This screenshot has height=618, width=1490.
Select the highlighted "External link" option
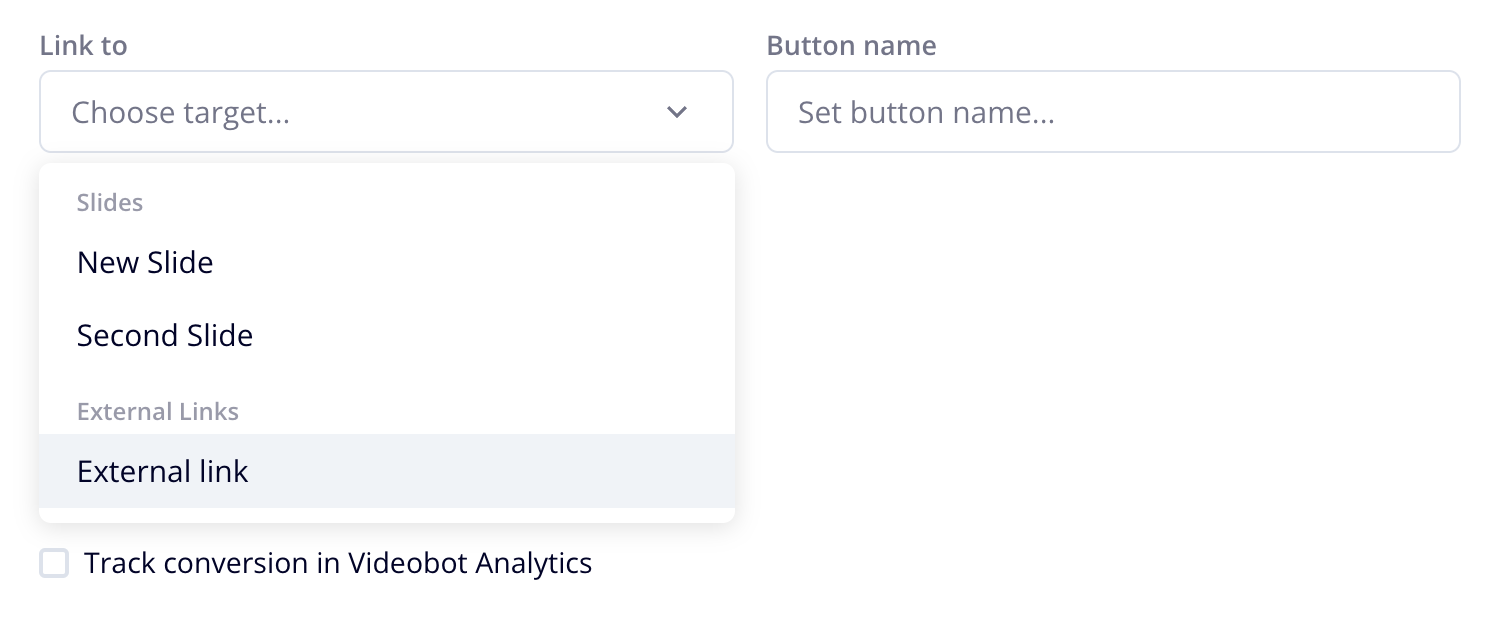point(162,471)
